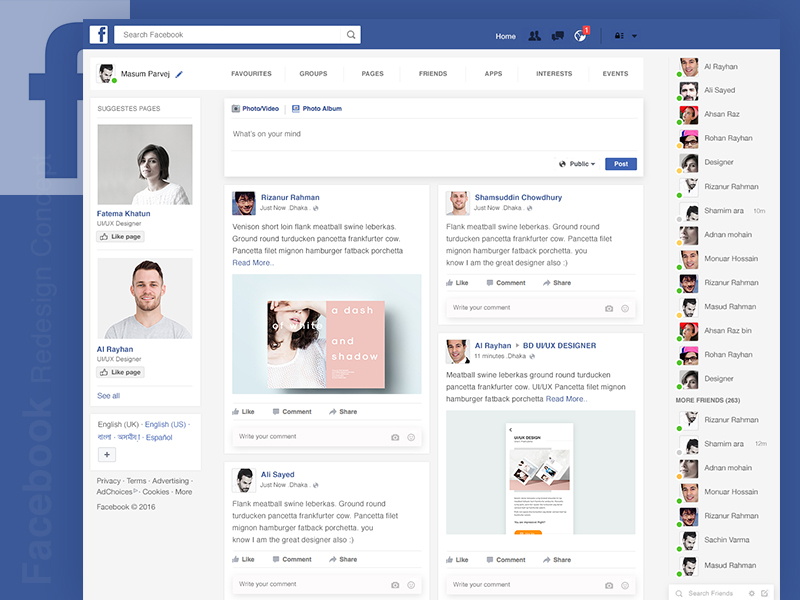Click the See all suggested pages link
This screenshot has width=800, height=600.
(x=108, y=396)
